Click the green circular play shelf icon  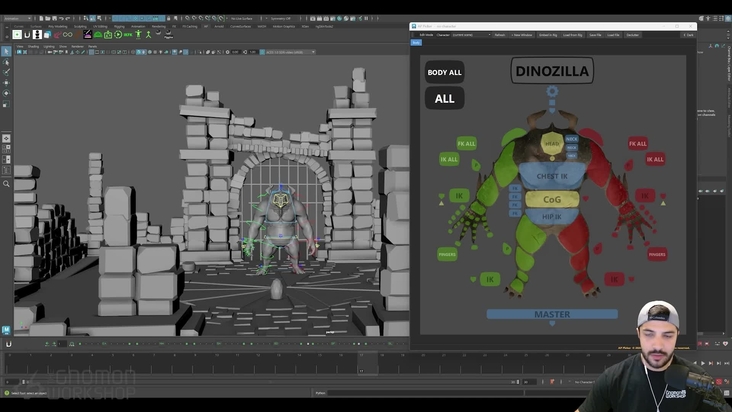point(118,35)
